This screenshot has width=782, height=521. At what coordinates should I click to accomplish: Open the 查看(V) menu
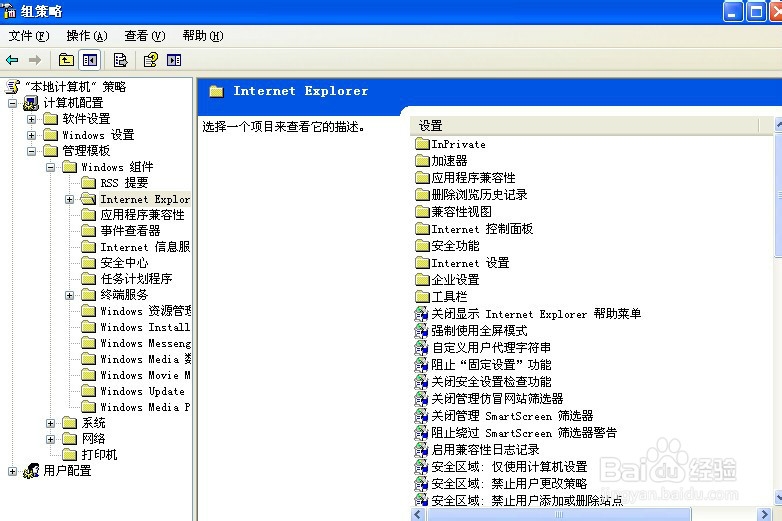[x=145, y=36]
